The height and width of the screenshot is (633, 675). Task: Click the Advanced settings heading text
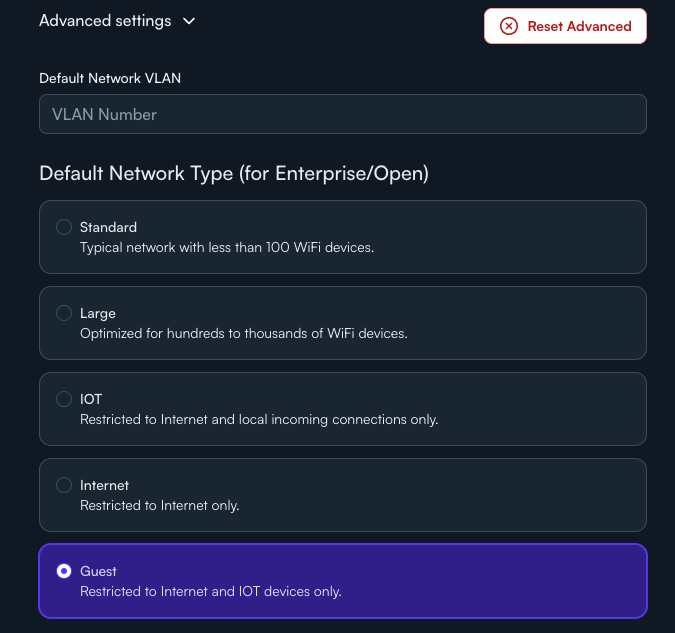pos(105,21)
